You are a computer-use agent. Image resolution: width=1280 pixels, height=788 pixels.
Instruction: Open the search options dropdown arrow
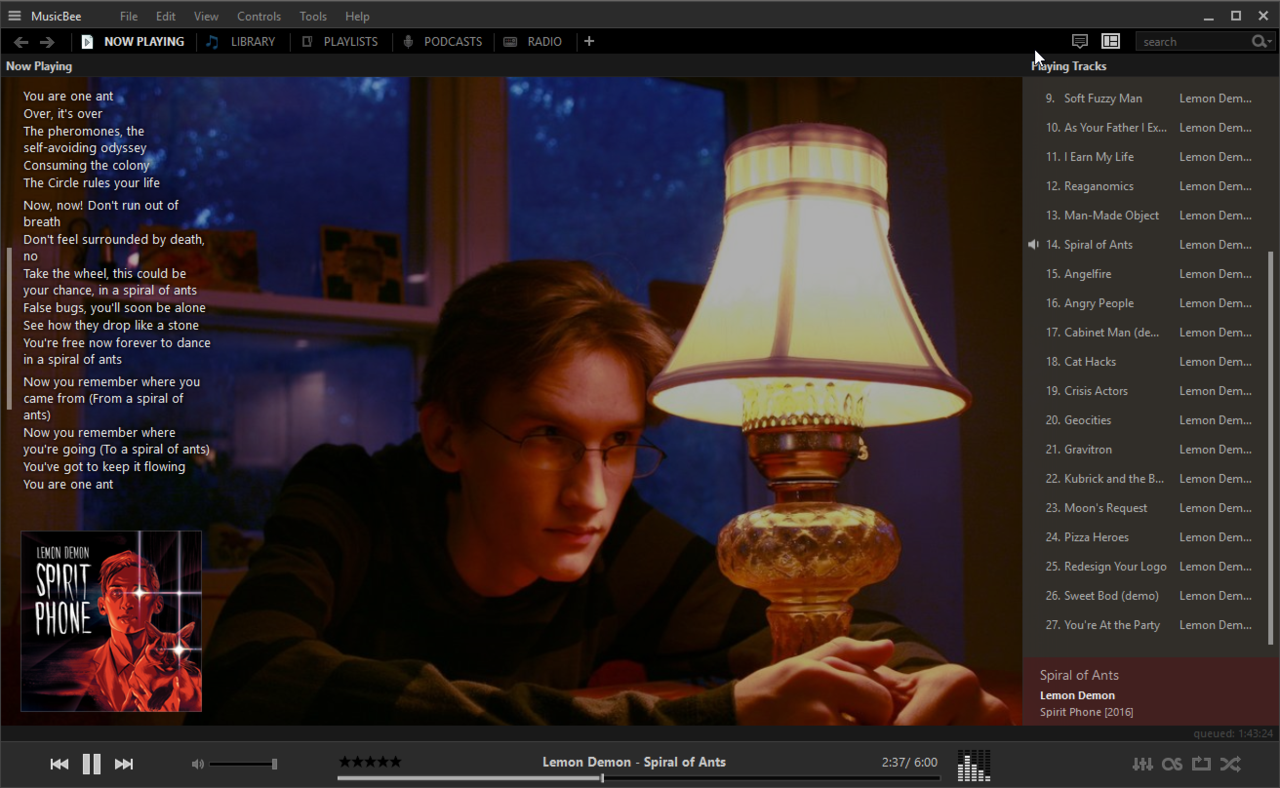(1269, 42)
